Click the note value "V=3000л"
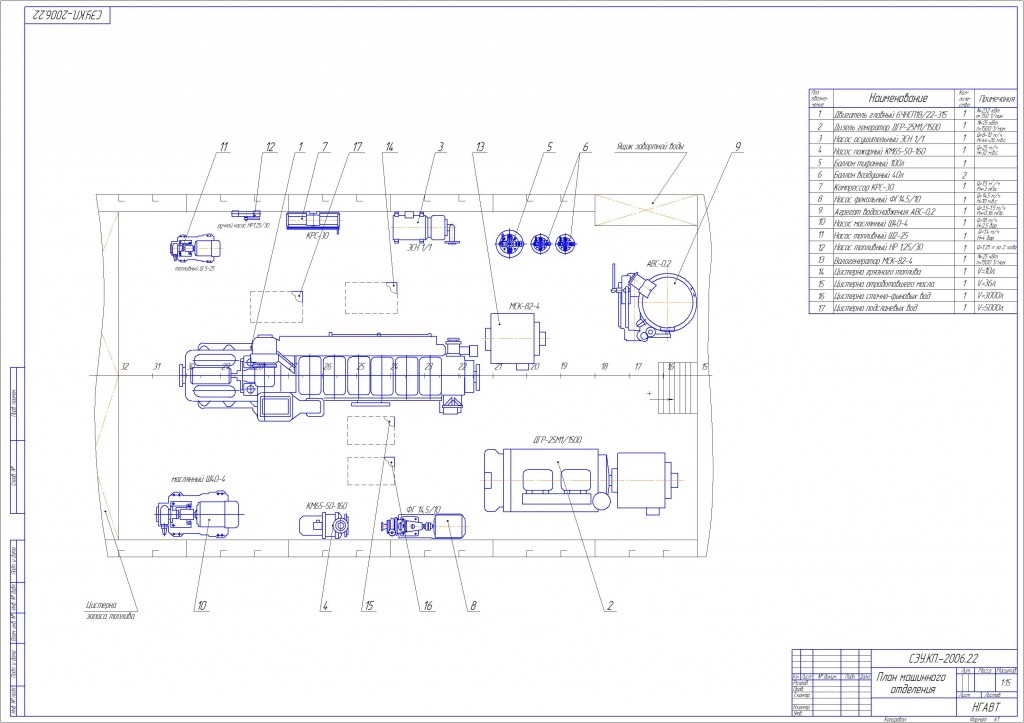 click(x=989, y=296)
